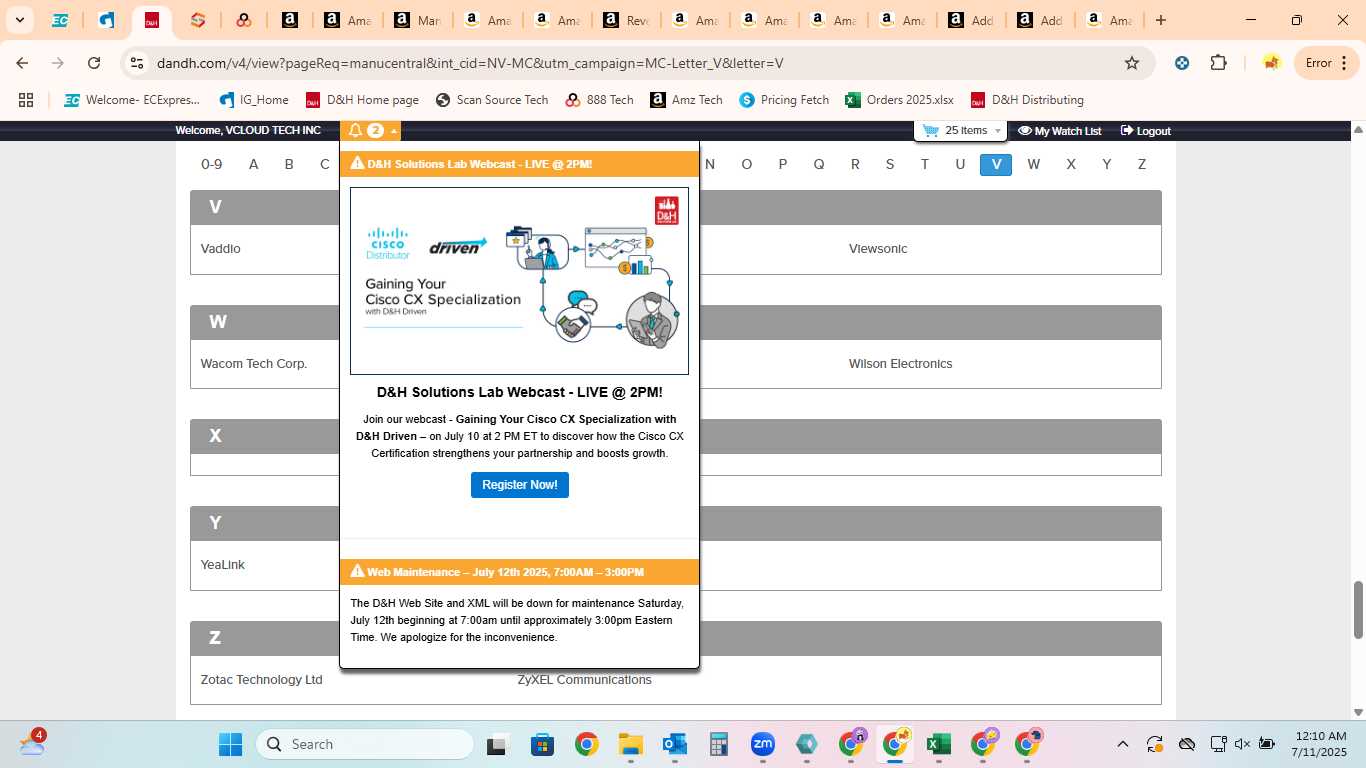Image resolution: width=1366 pixels, height=768 pixels.
Task: Select letter T in the index
Action: [x=925, y=164]
